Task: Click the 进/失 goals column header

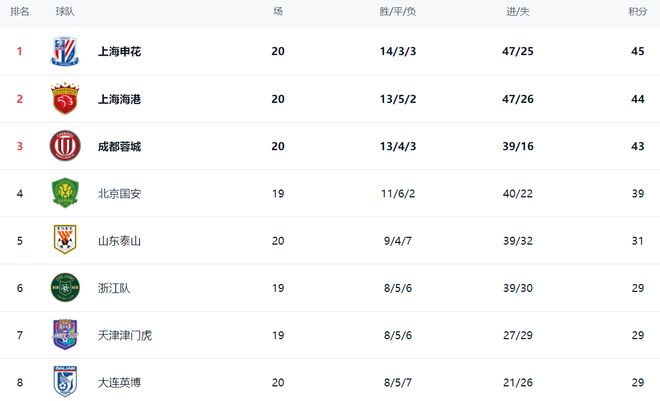Action: (x=517, y=11)
